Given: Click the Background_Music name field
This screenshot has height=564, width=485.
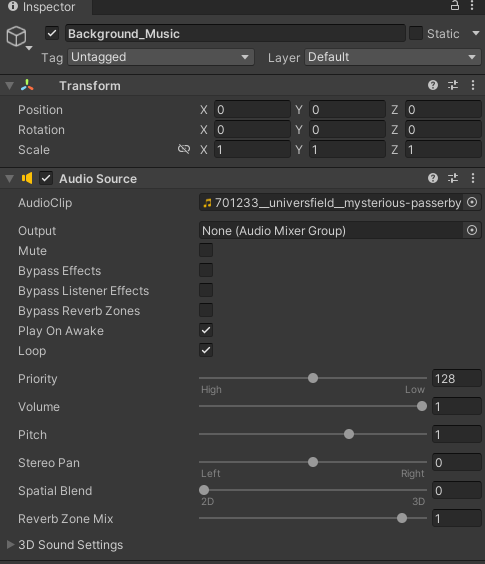Looking at the screenshot, I should pos(235,33).
